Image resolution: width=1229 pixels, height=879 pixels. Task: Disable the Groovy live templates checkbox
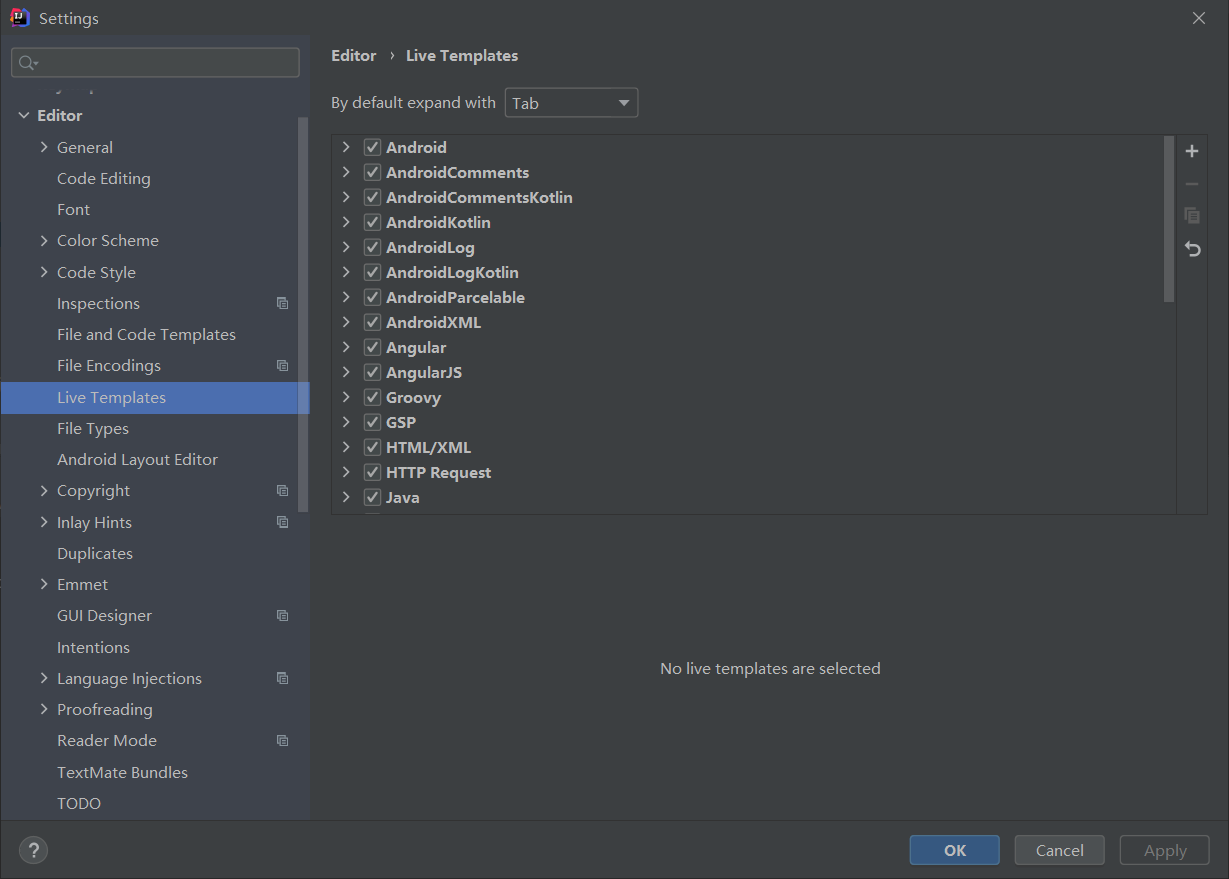click(x=373, y=398)
